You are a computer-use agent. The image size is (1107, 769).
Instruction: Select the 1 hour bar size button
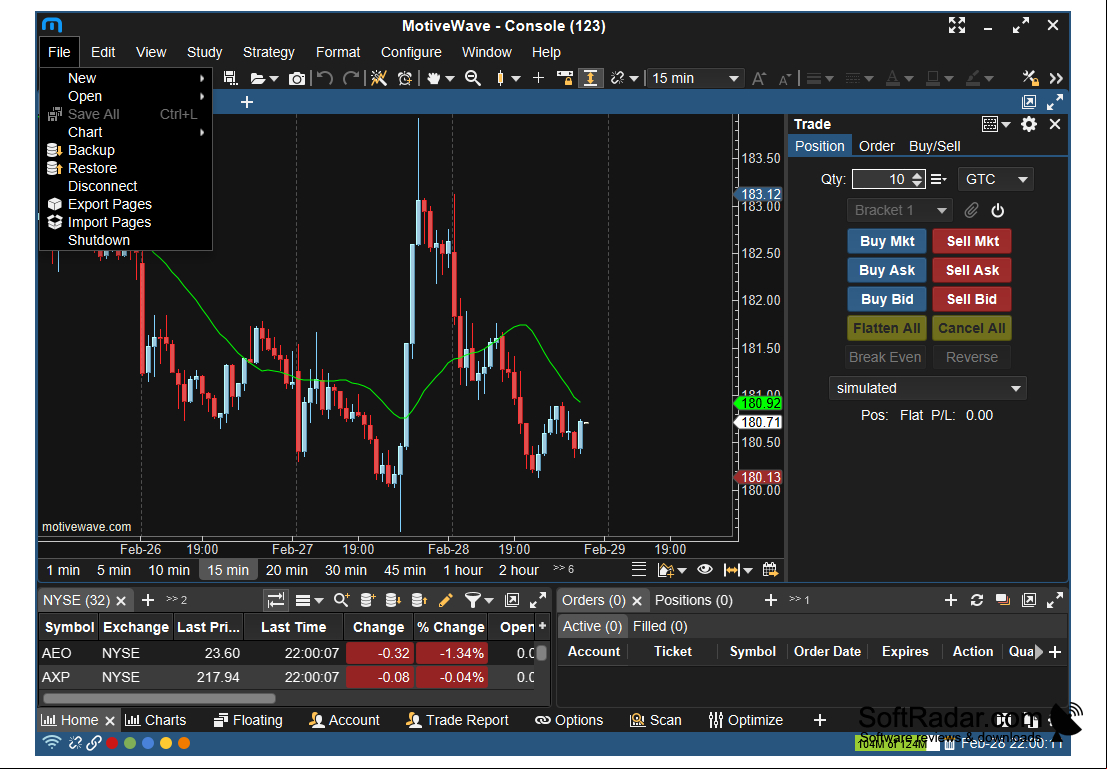coord(463,570)
